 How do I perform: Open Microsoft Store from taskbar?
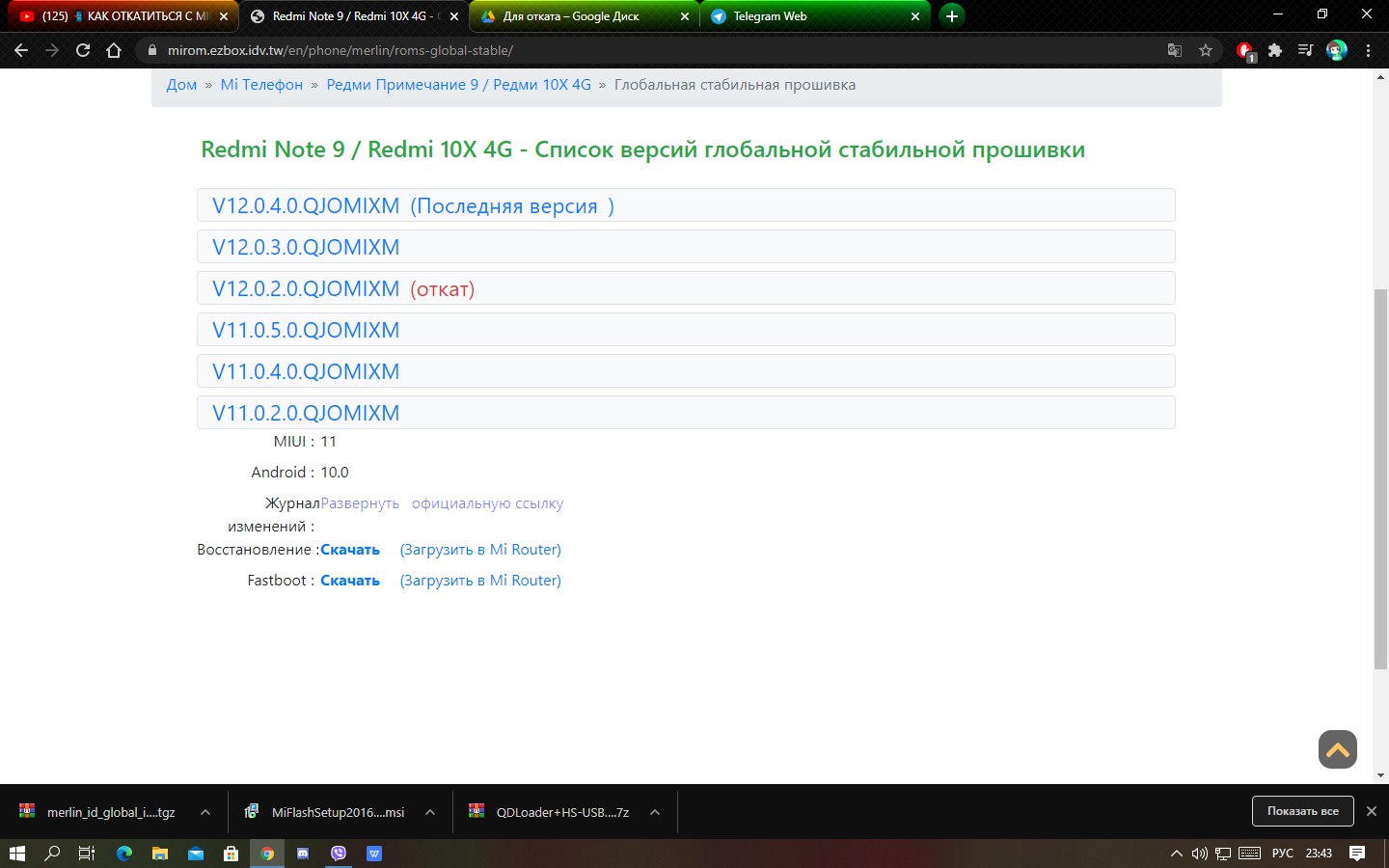(x=231, y=854)
